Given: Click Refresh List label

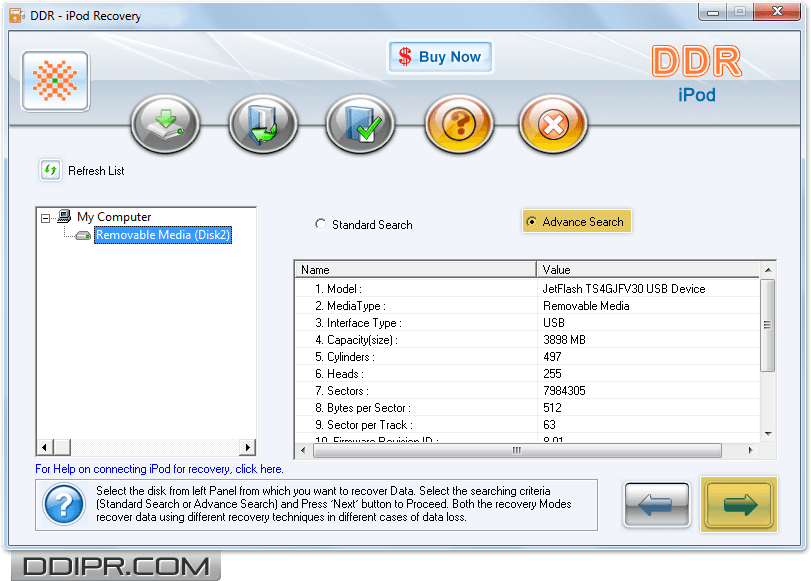Looking at the screenshot, I should click(96, 171).
